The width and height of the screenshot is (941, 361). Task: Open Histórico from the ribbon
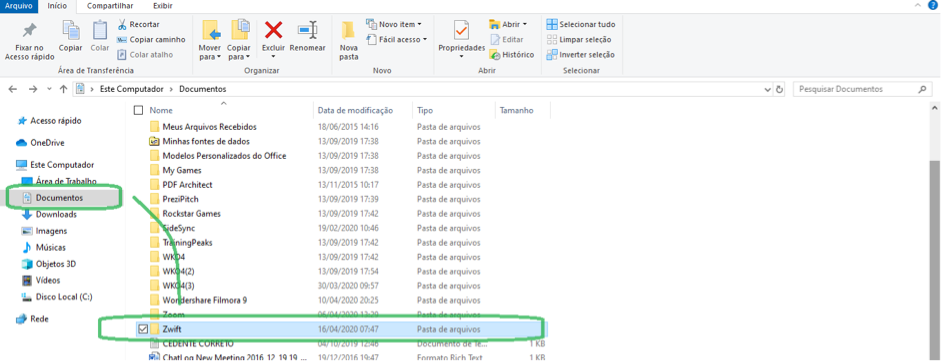point(511,55)
